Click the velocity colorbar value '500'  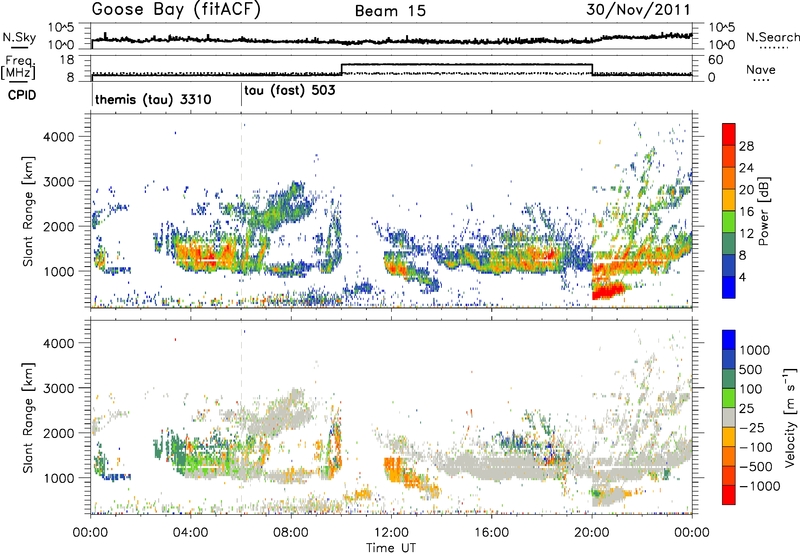[751, 369]
